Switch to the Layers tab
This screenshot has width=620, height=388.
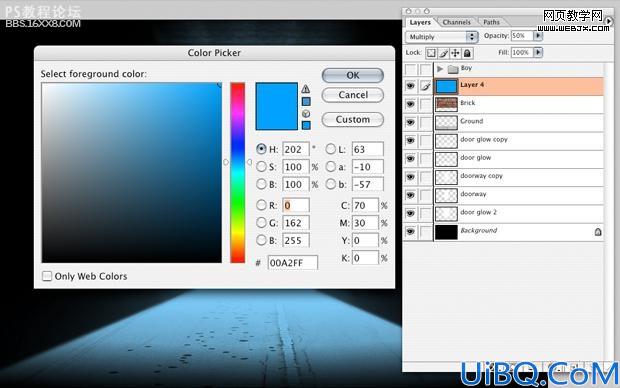[420, 23]
